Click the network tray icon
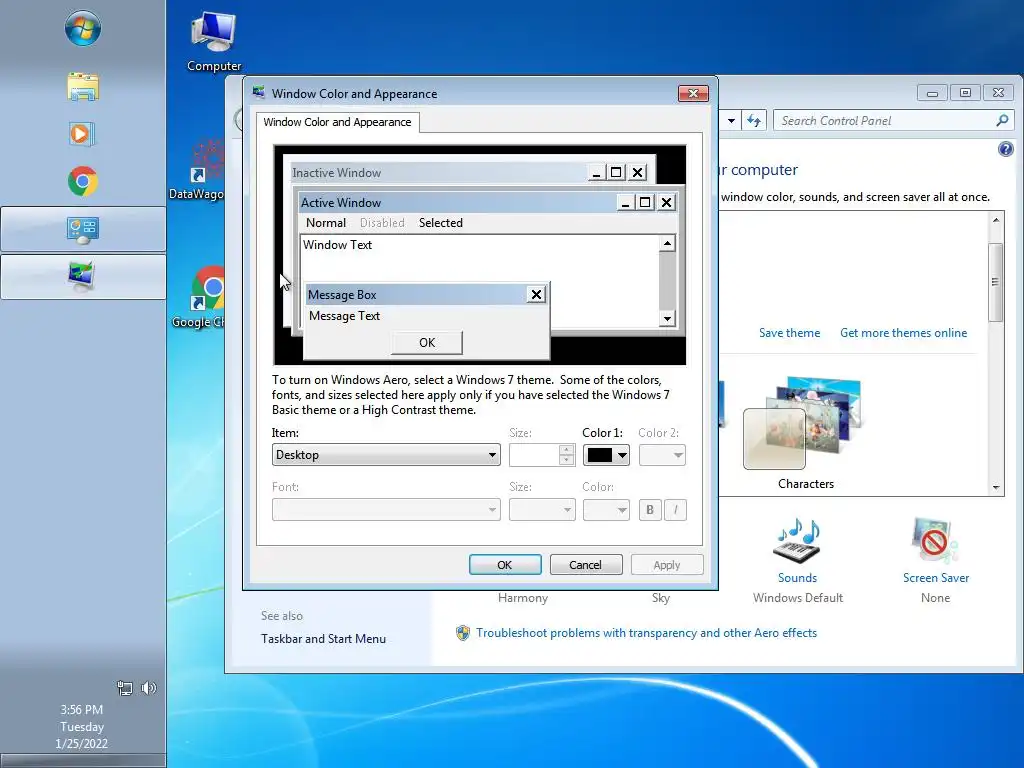The image size is (1024, 768). click(124, 688)
